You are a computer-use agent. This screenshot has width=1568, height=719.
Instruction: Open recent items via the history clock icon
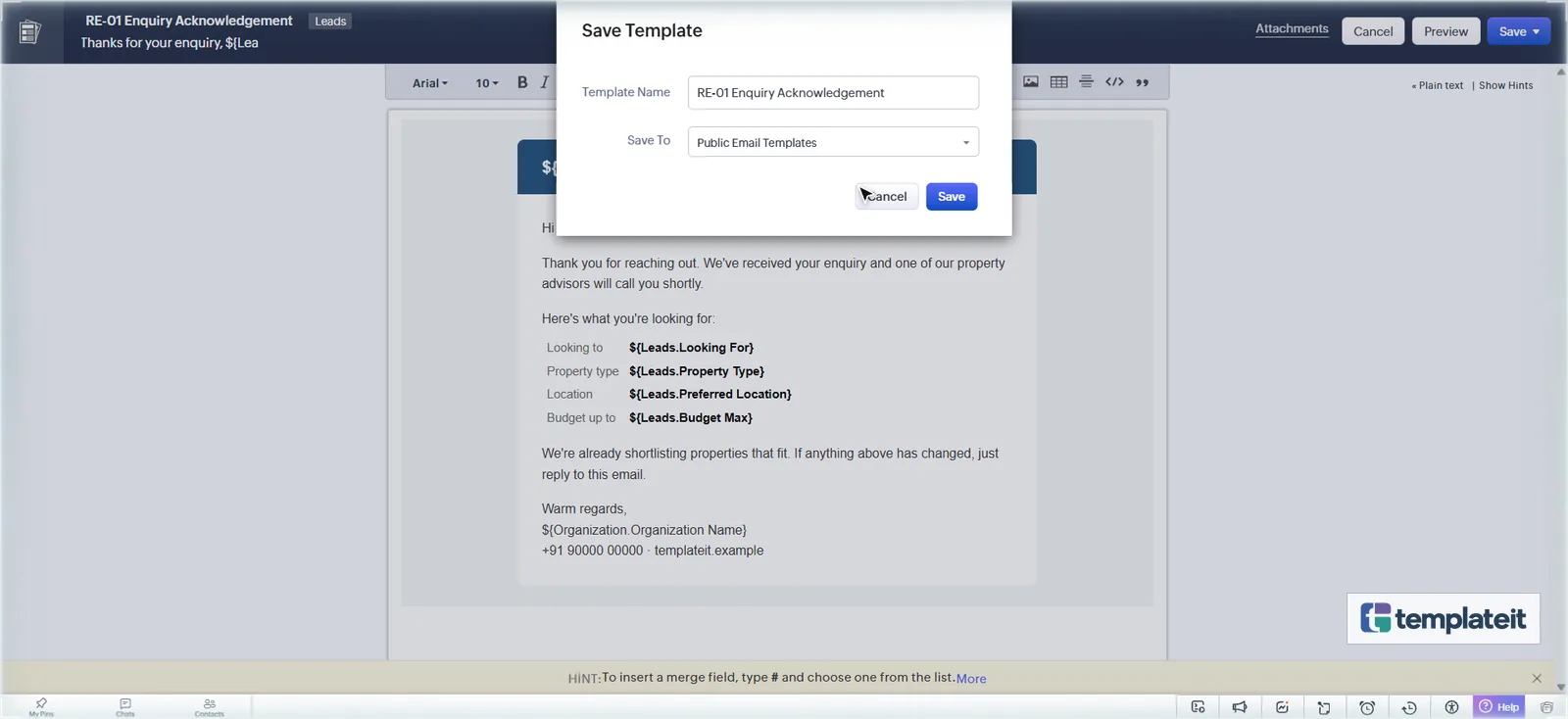click(x=1409, y=707)
